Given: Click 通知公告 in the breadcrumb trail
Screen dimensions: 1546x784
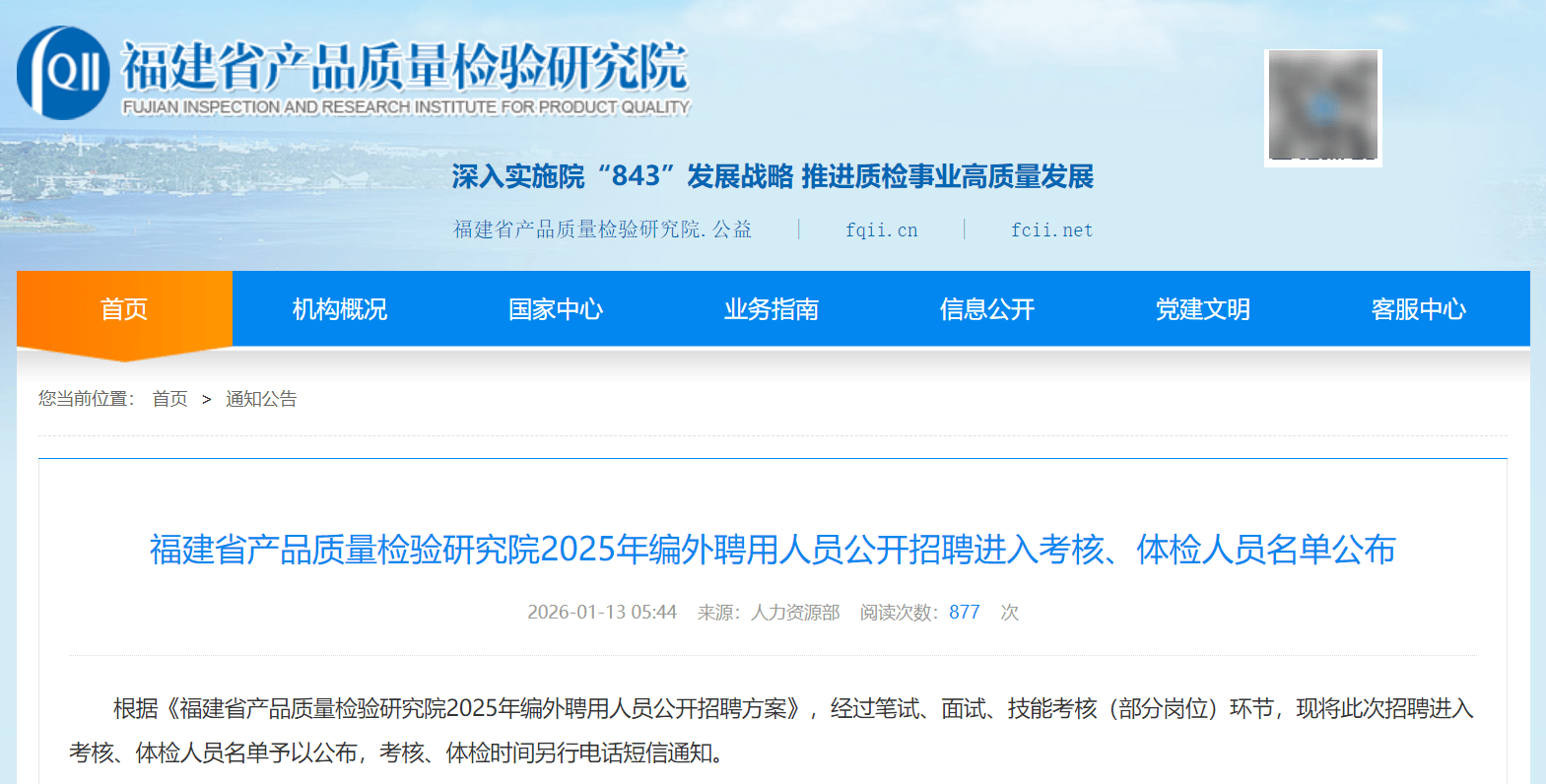Looking at the screenshot, I should (261, 399).
